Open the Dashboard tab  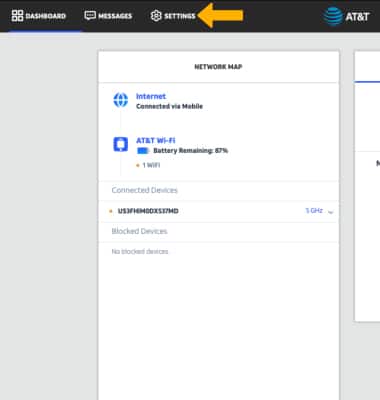point(39,16)
